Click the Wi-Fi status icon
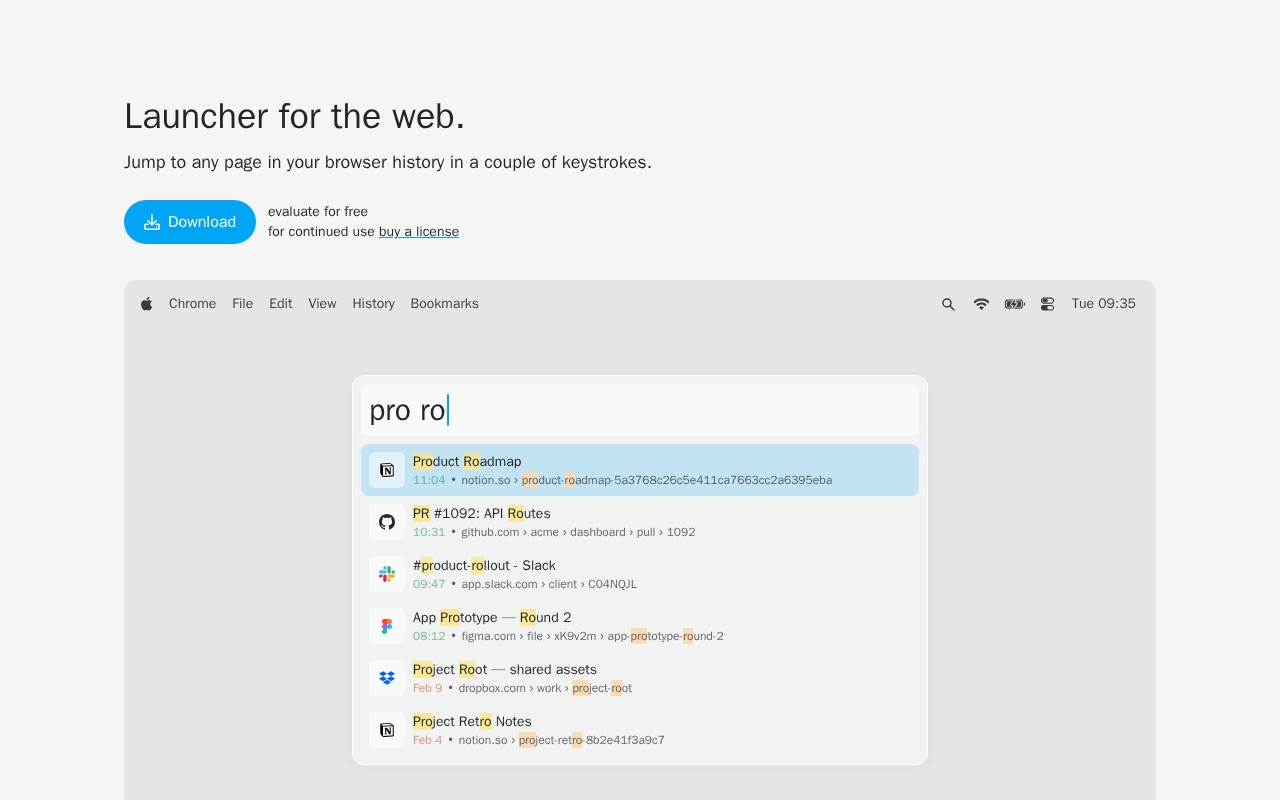1280x800 pixels. pos(981,304)
